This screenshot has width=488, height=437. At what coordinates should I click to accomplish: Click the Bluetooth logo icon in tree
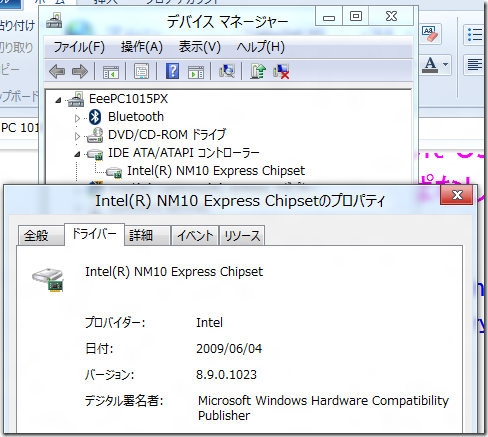point(96,117)
